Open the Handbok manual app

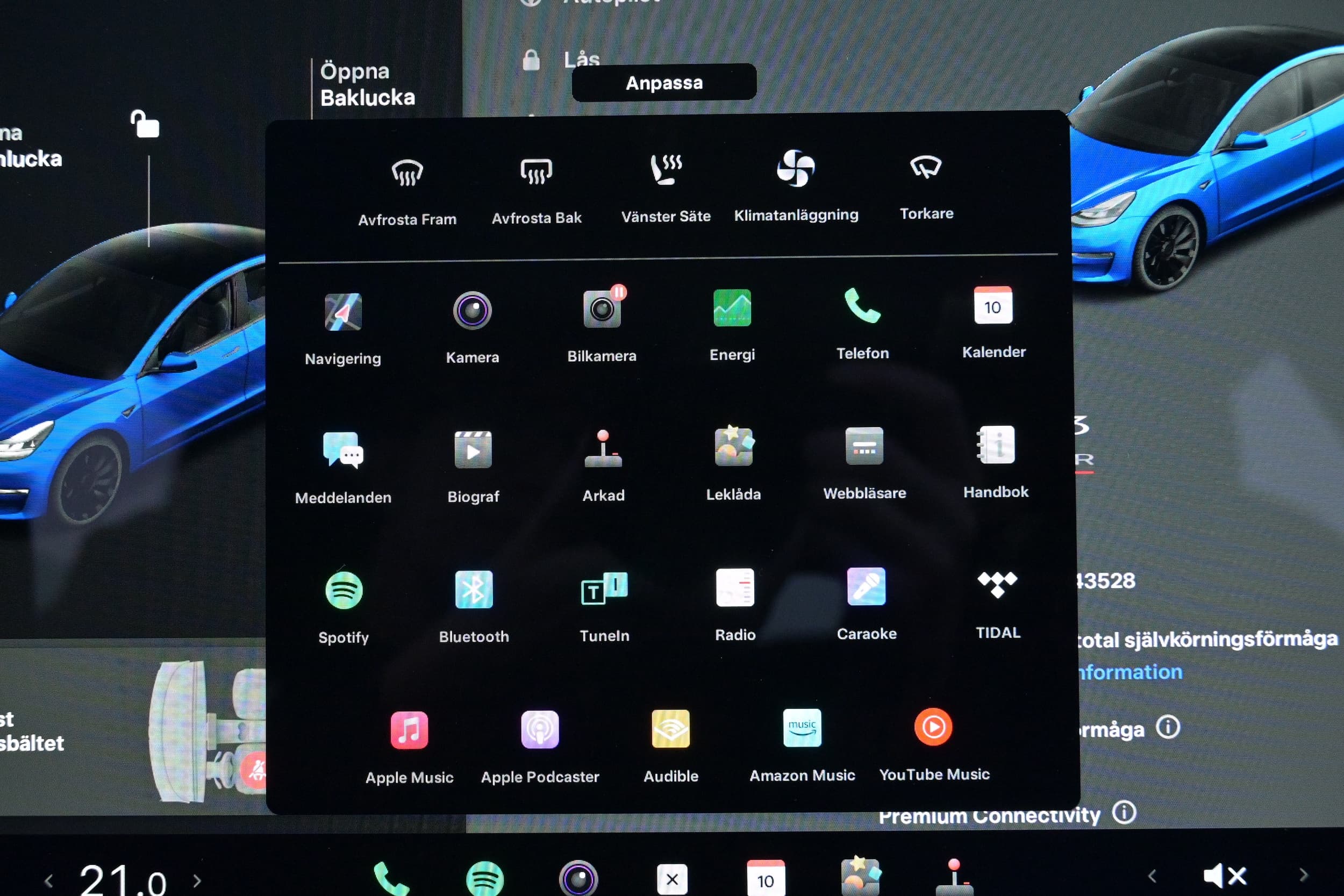(x=996, y=445)
